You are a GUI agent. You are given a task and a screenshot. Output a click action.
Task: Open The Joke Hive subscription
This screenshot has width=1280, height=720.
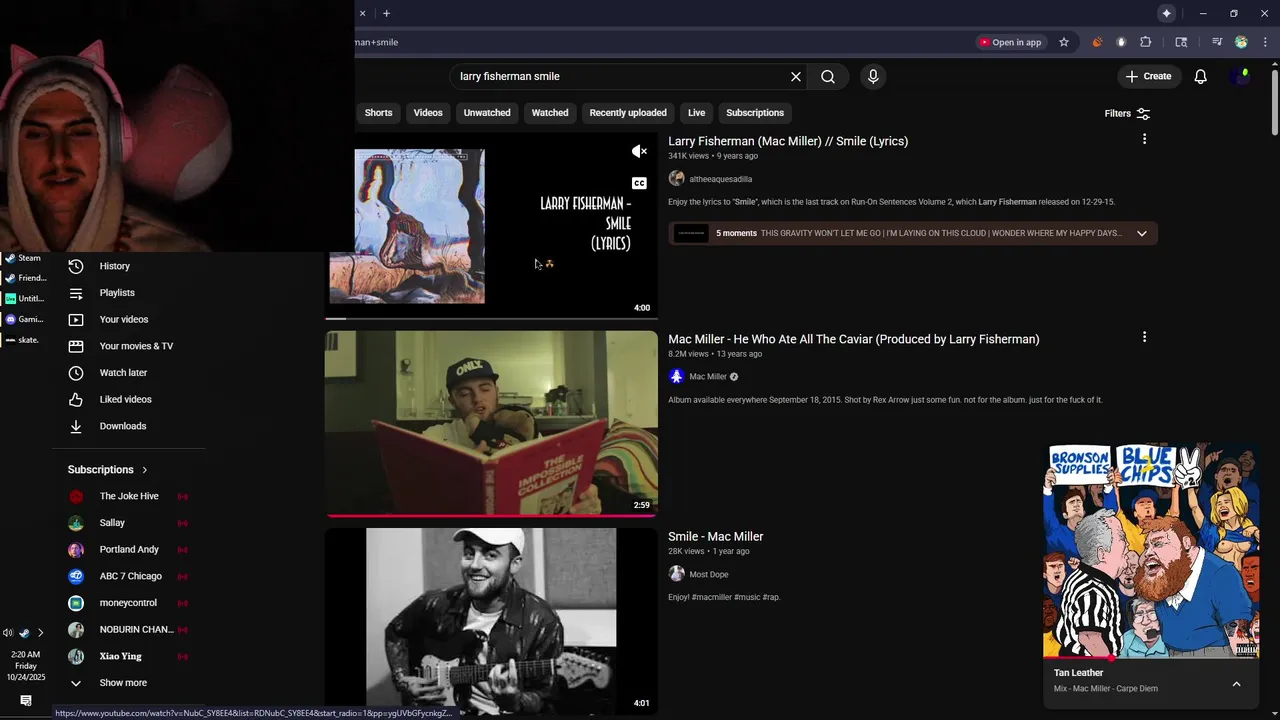[x=127, y=496]
